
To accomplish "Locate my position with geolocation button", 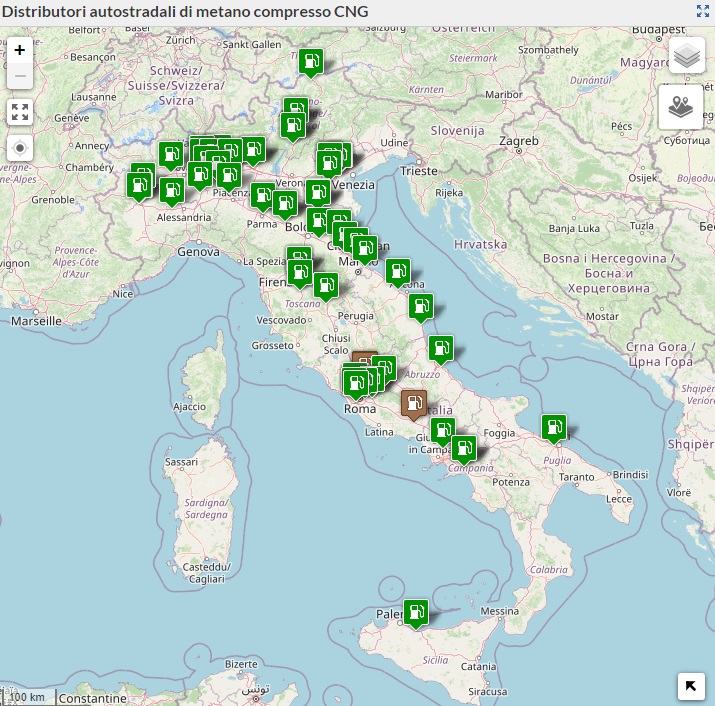I will tap(20, 148).
